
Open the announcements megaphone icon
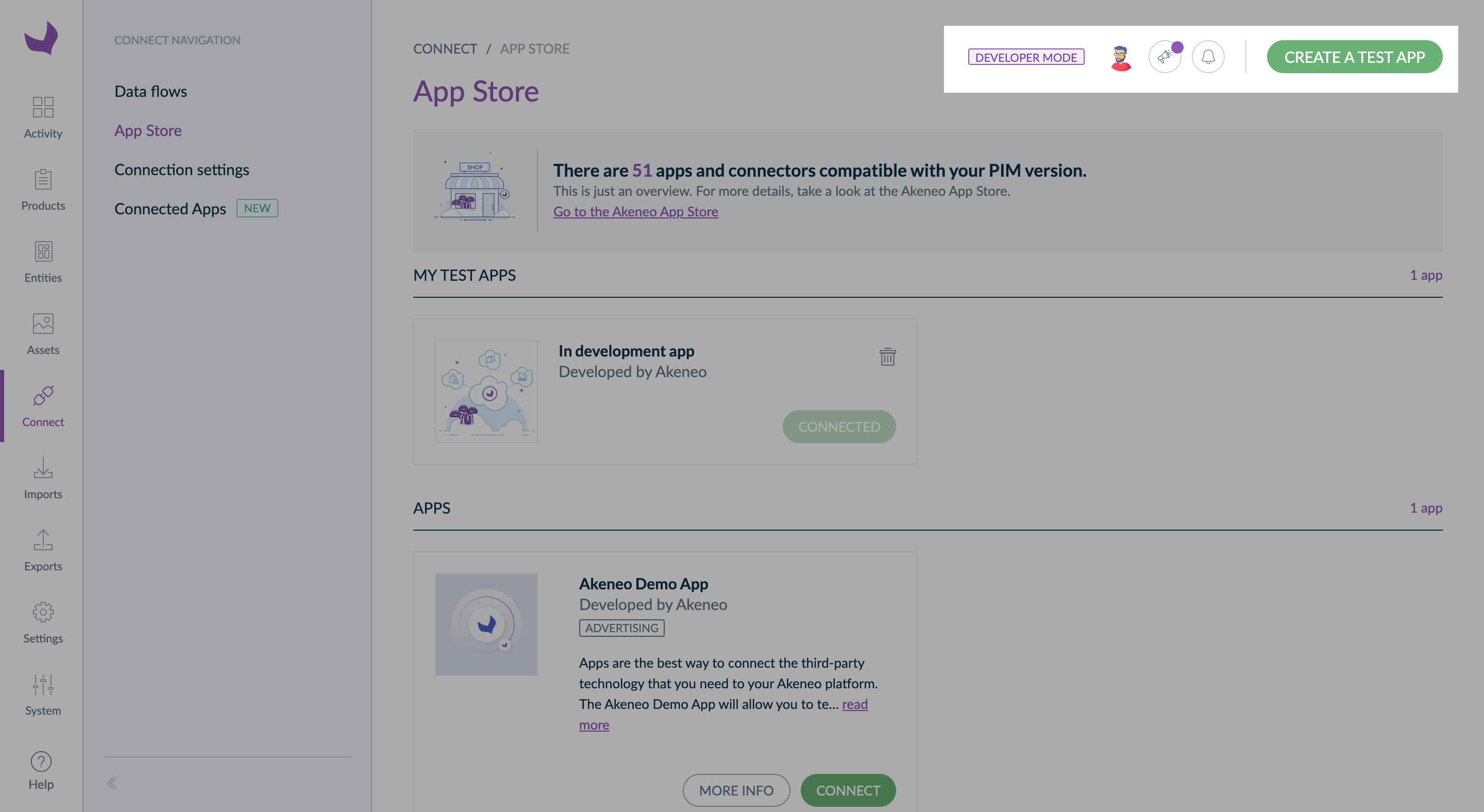tap(1165, 57)
